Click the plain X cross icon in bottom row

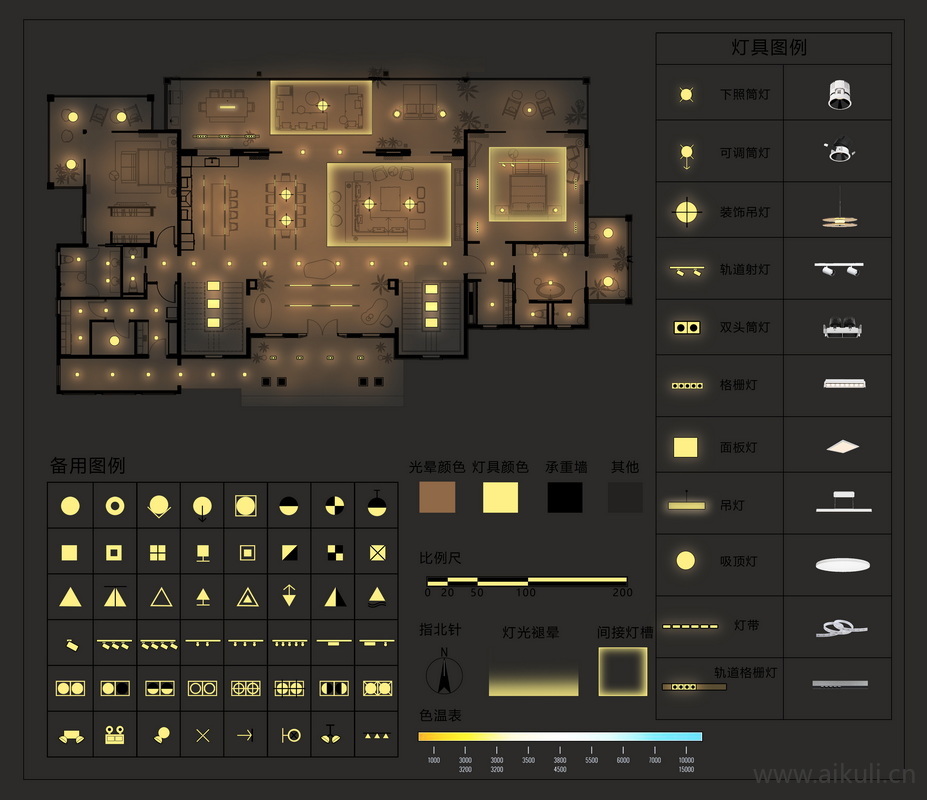point(203,736)
